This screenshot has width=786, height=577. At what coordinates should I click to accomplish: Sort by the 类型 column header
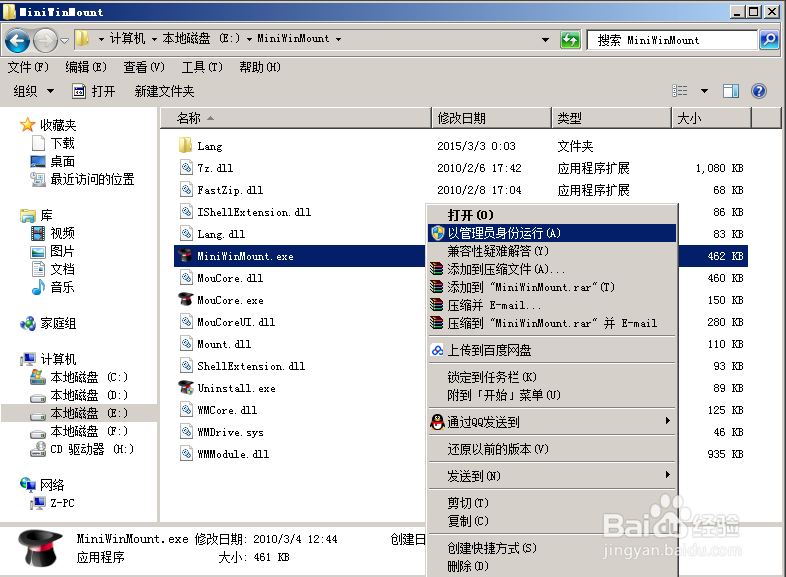(x=611, y=118)
